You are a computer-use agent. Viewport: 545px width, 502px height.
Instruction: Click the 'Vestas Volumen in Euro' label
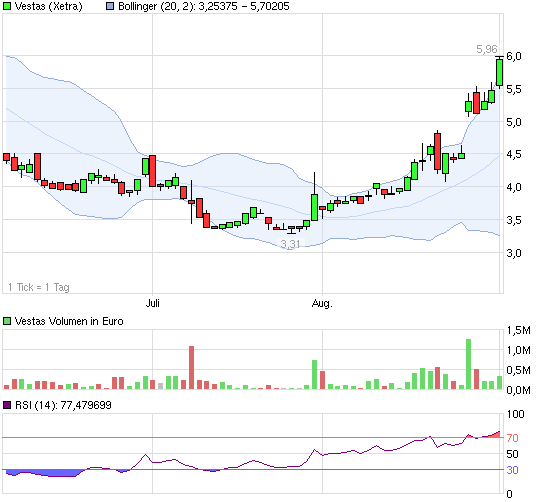[69, 321]
